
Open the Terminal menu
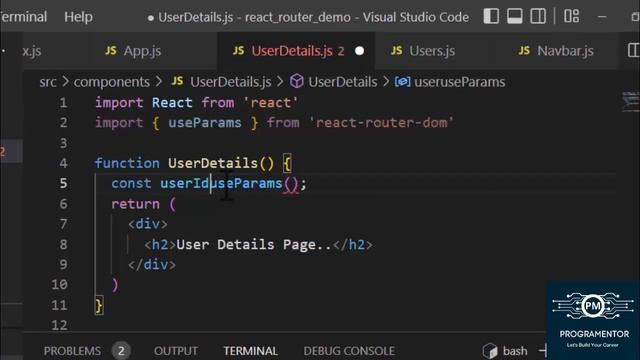coord(24,17)
